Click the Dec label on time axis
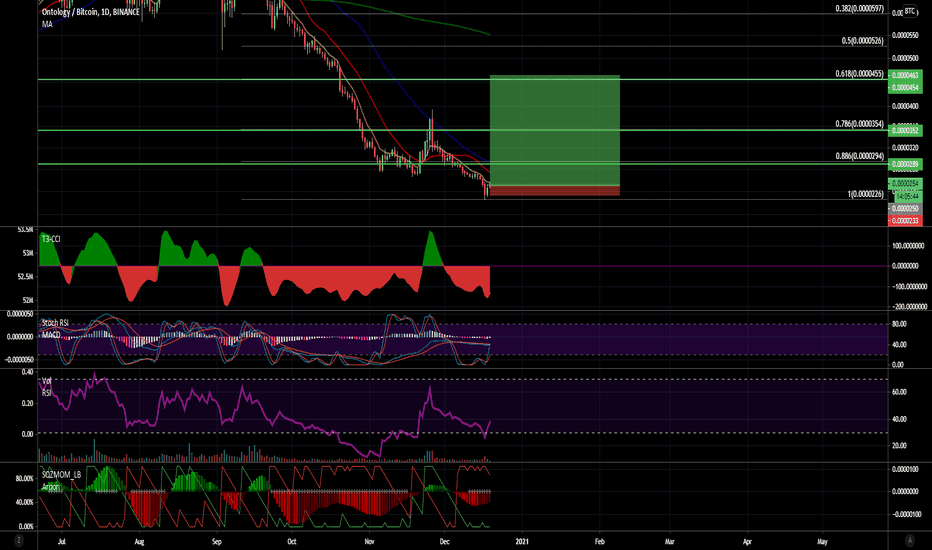The image size is (932, 550). (x=444, y=542)
